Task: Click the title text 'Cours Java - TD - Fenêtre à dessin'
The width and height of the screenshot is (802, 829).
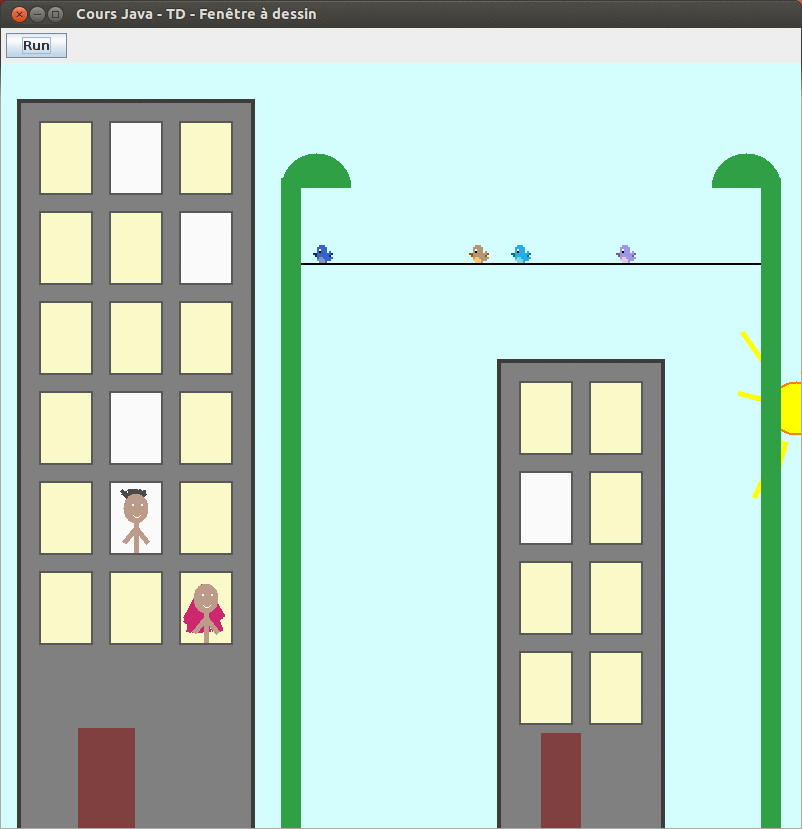Action: point(196,14)
